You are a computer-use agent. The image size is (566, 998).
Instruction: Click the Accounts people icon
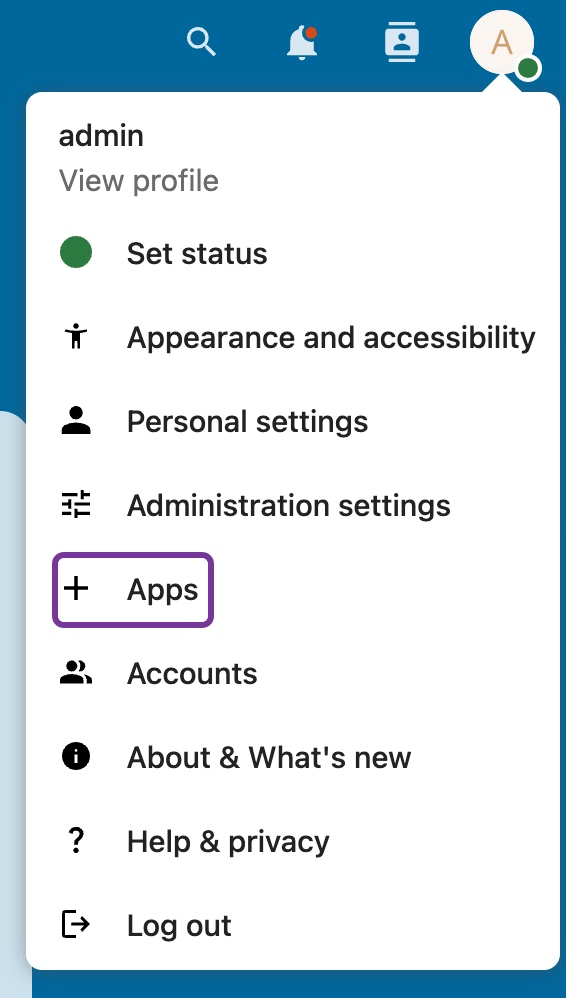(76, 673)
